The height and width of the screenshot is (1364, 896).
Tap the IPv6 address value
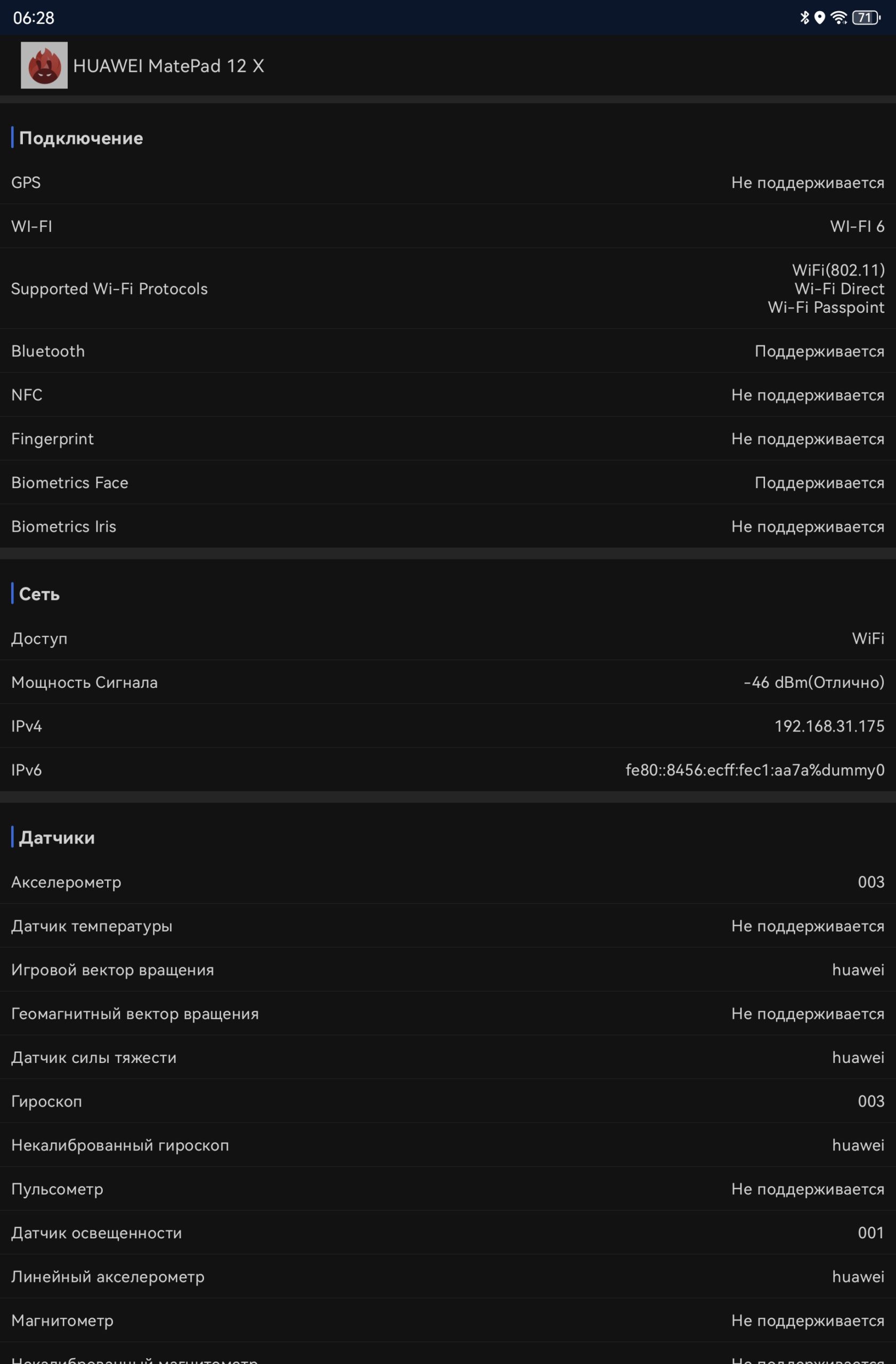point(755,770)
